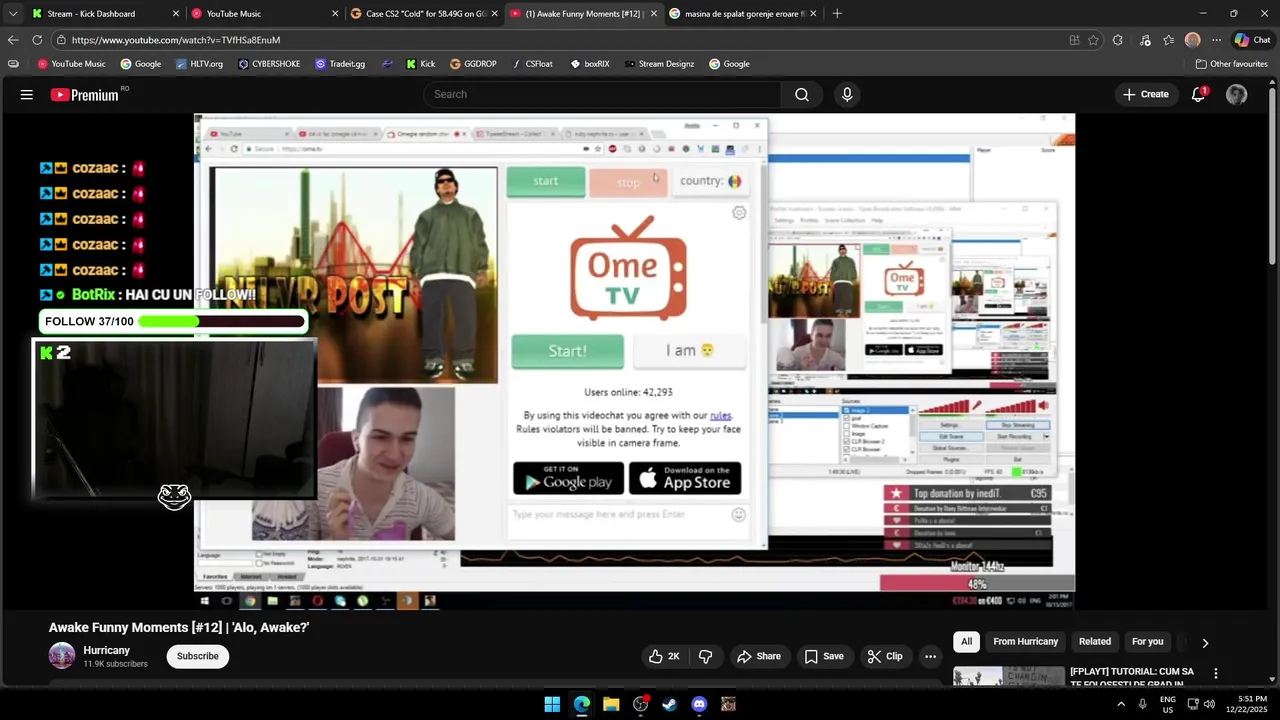Select the From Hurricany filter chip
This screenshot has height=720, width=1280.
coord(1025,642)
